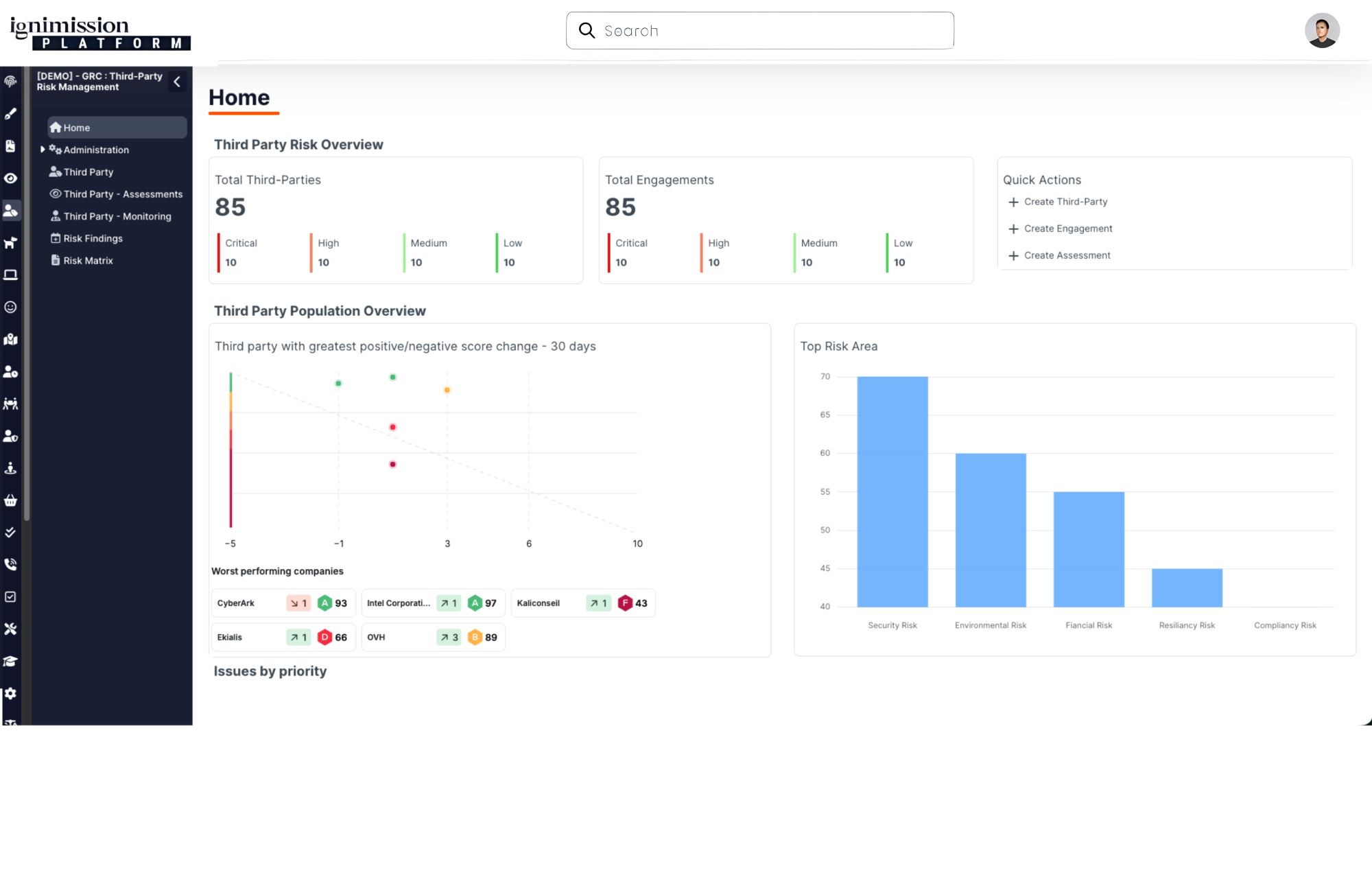The width and height of the screenshot is (1372, 873).
Task: Click the Security Risk bar in the chart
Action: 892,491
